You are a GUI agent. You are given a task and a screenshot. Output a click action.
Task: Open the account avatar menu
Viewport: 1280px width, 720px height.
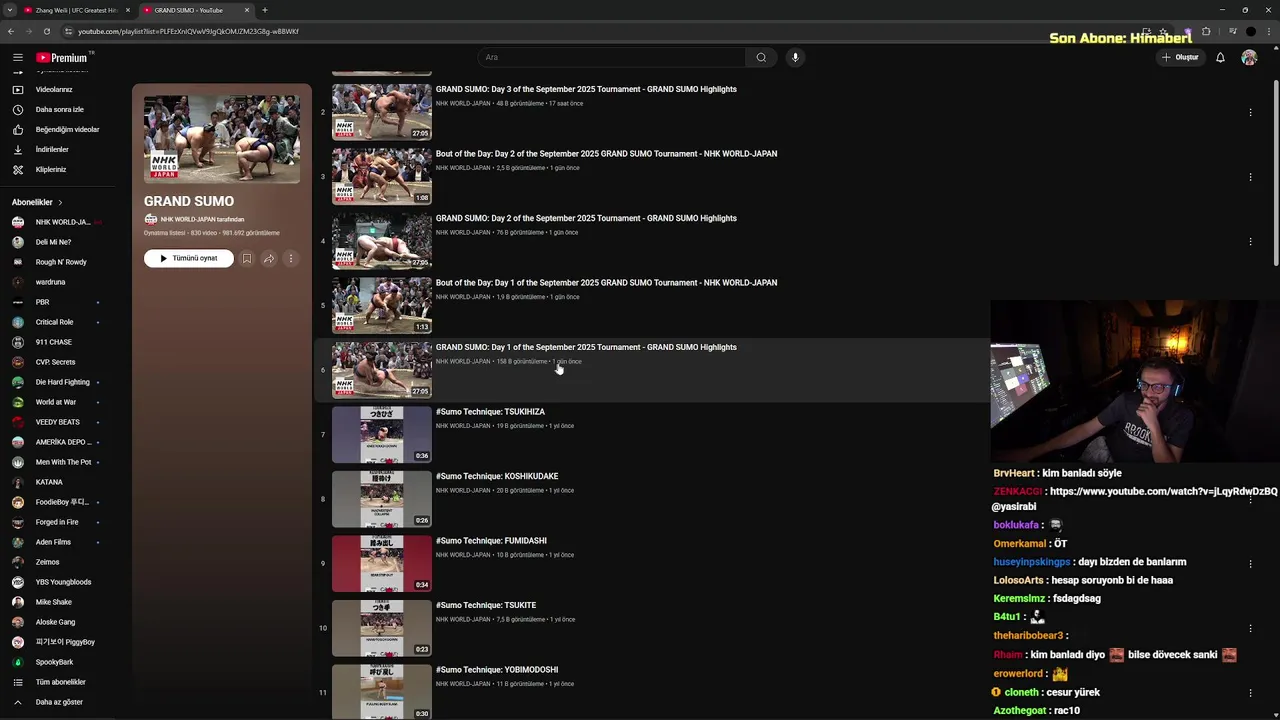tap(1249, 57)
